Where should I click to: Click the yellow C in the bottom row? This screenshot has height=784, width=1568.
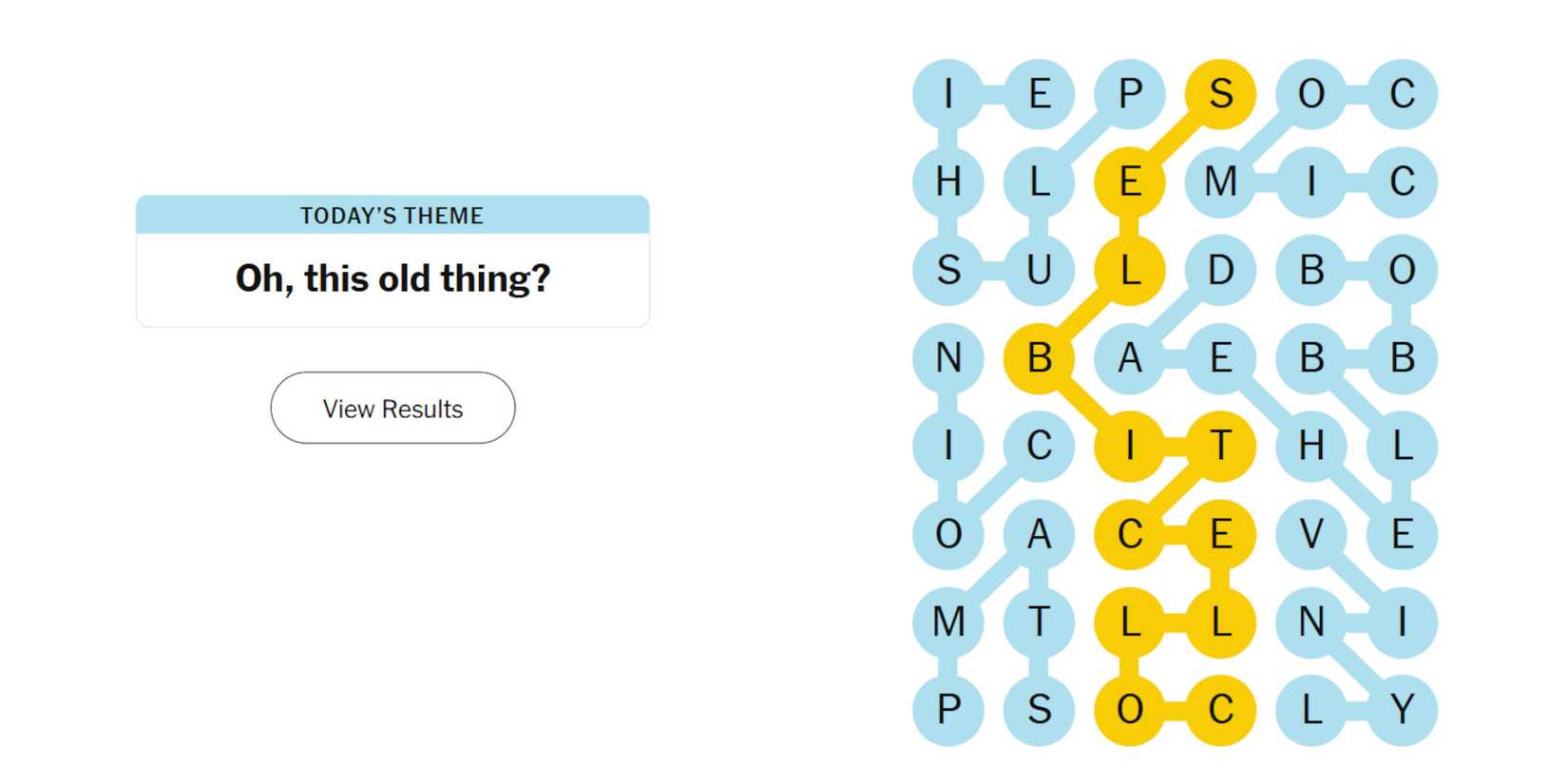click(x=1219, y=710)
